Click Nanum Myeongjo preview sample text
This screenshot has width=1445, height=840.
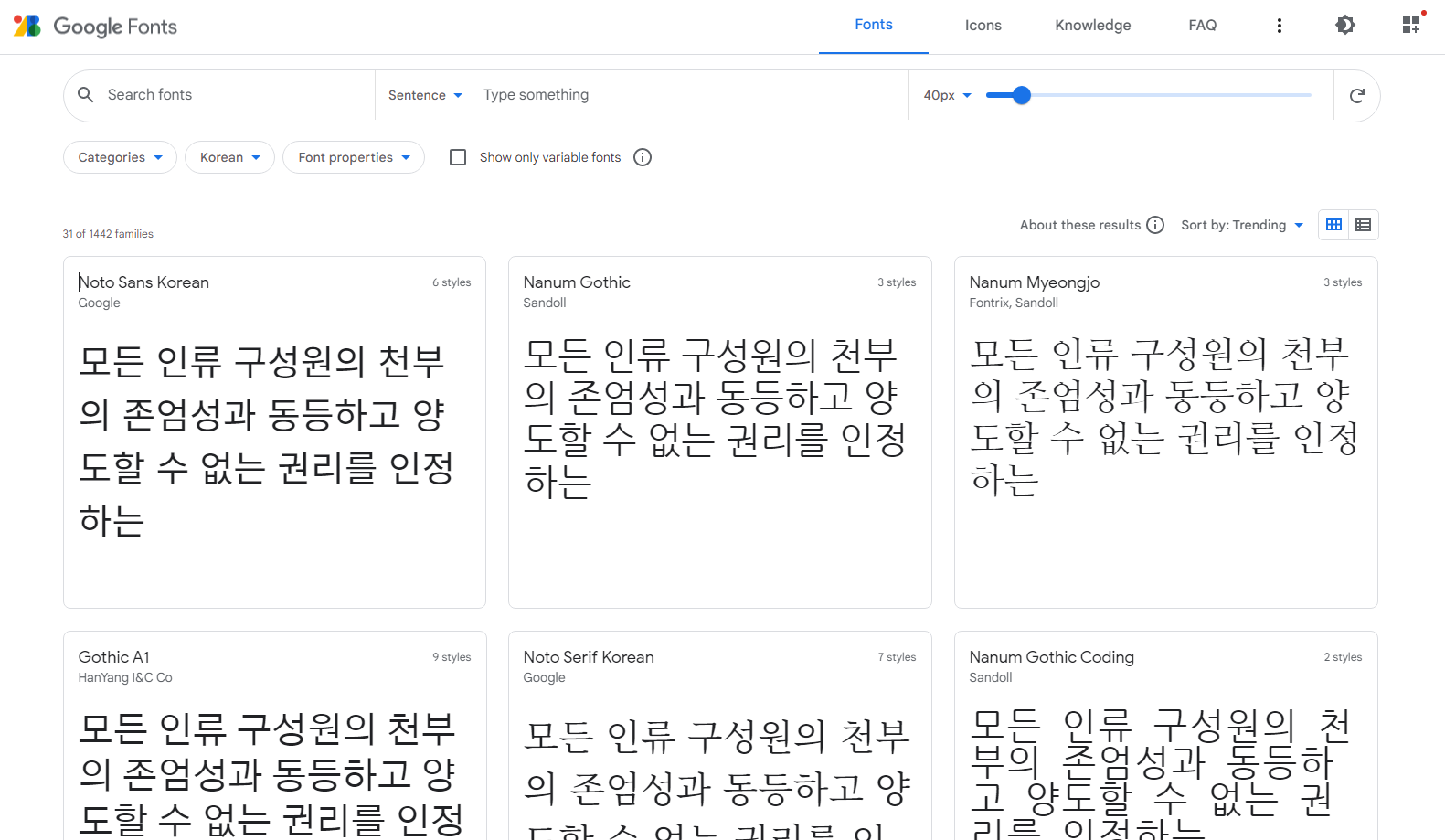1163,417
